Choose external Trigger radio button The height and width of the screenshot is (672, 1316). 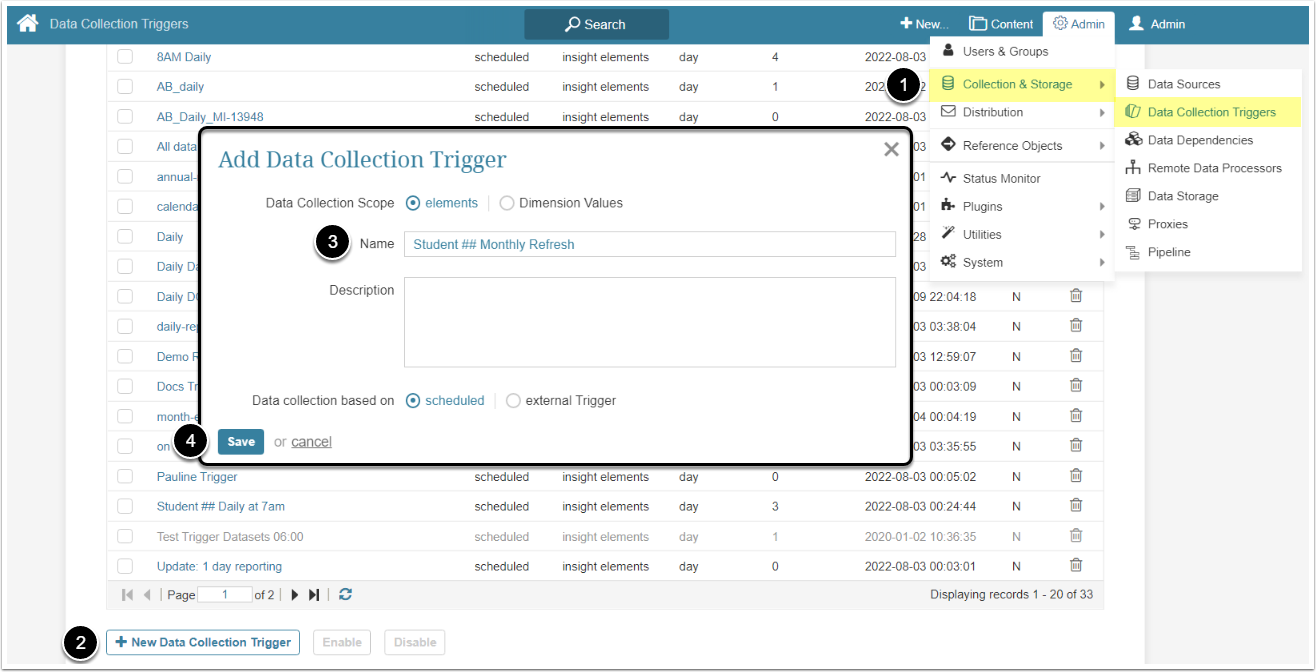[x=513, y=401]
